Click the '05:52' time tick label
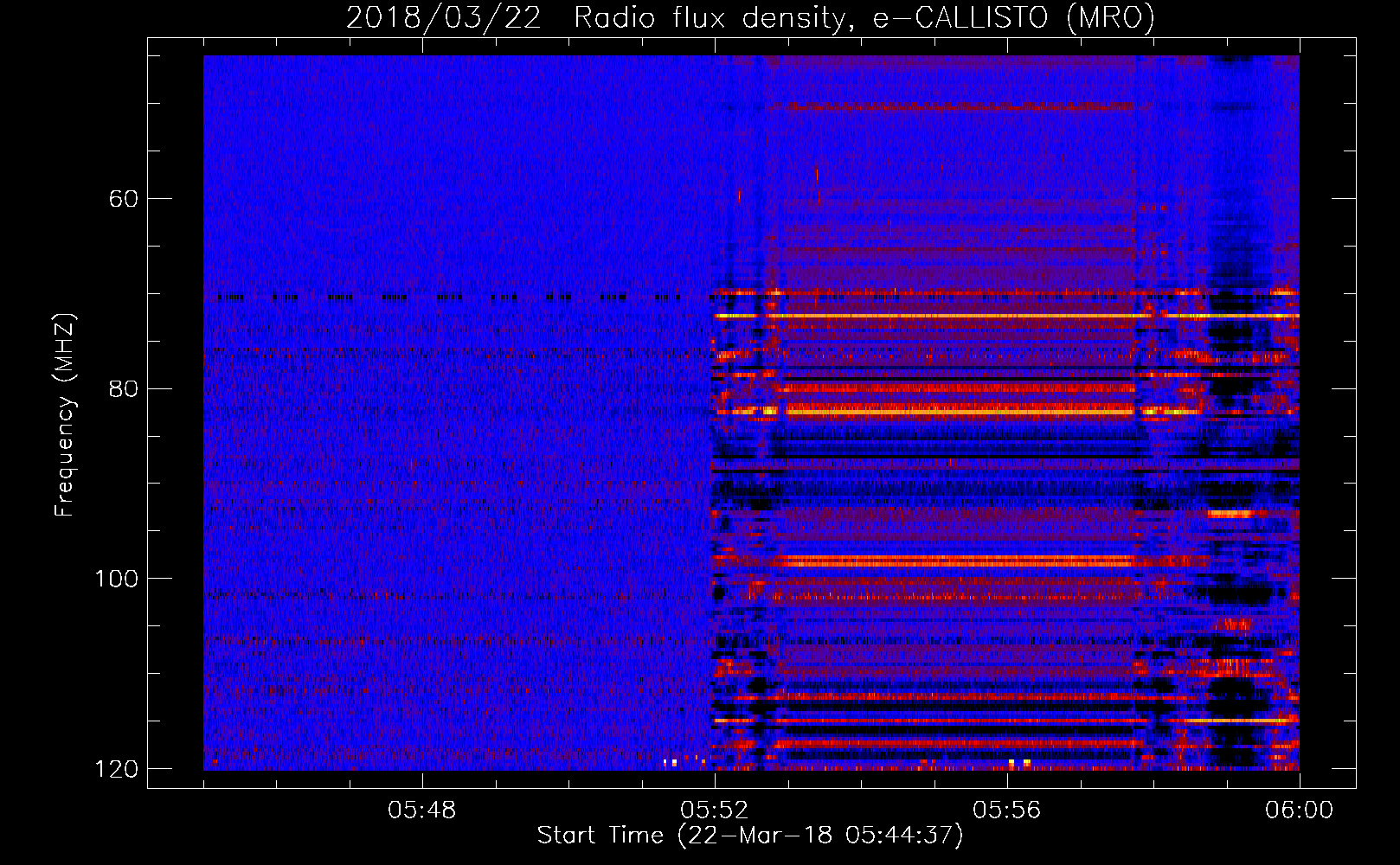Image resolution: width=1400 pixels, height=865 pixels. pyautogui.click(x=715, y=811)
